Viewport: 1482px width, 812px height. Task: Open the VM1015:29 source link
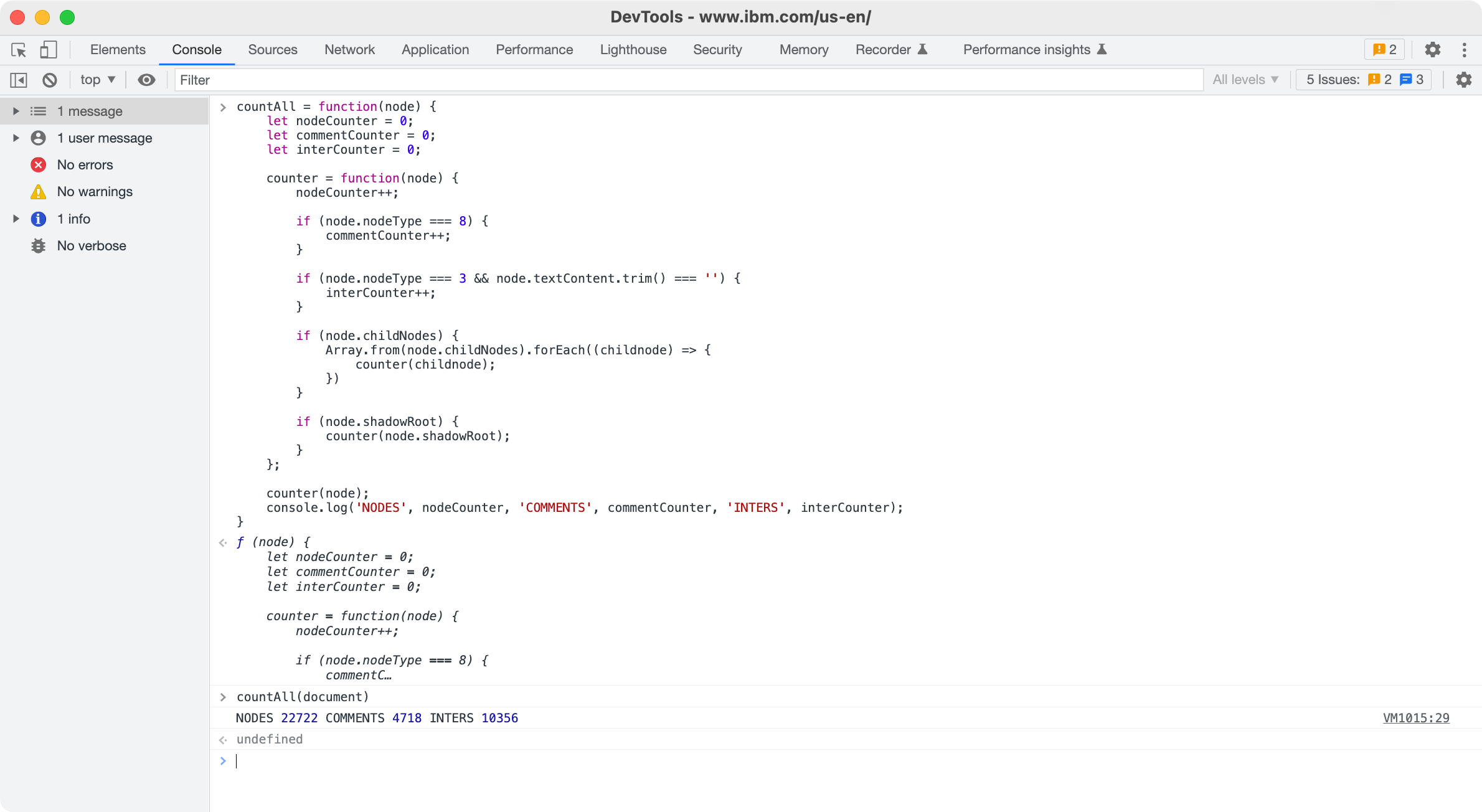(x=1417, y=717)
